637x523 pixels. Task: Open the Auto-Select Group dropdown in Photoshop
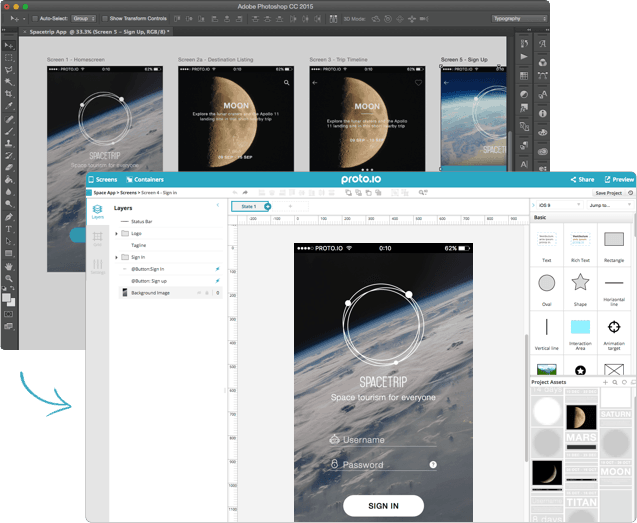pyautogui.click(x=84, y=19)
